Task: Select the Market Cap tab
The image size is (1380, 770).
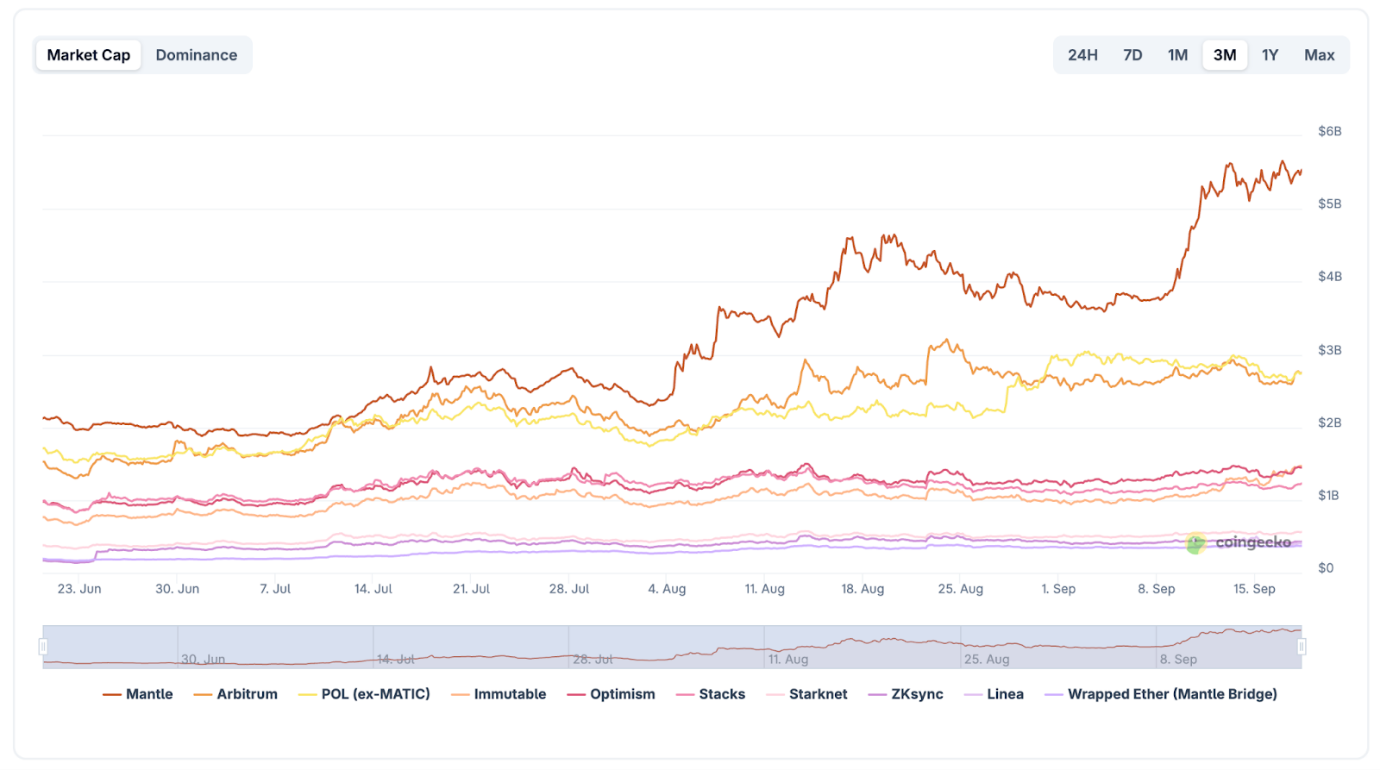Action: pyautogui.click(x=88, y=55)
